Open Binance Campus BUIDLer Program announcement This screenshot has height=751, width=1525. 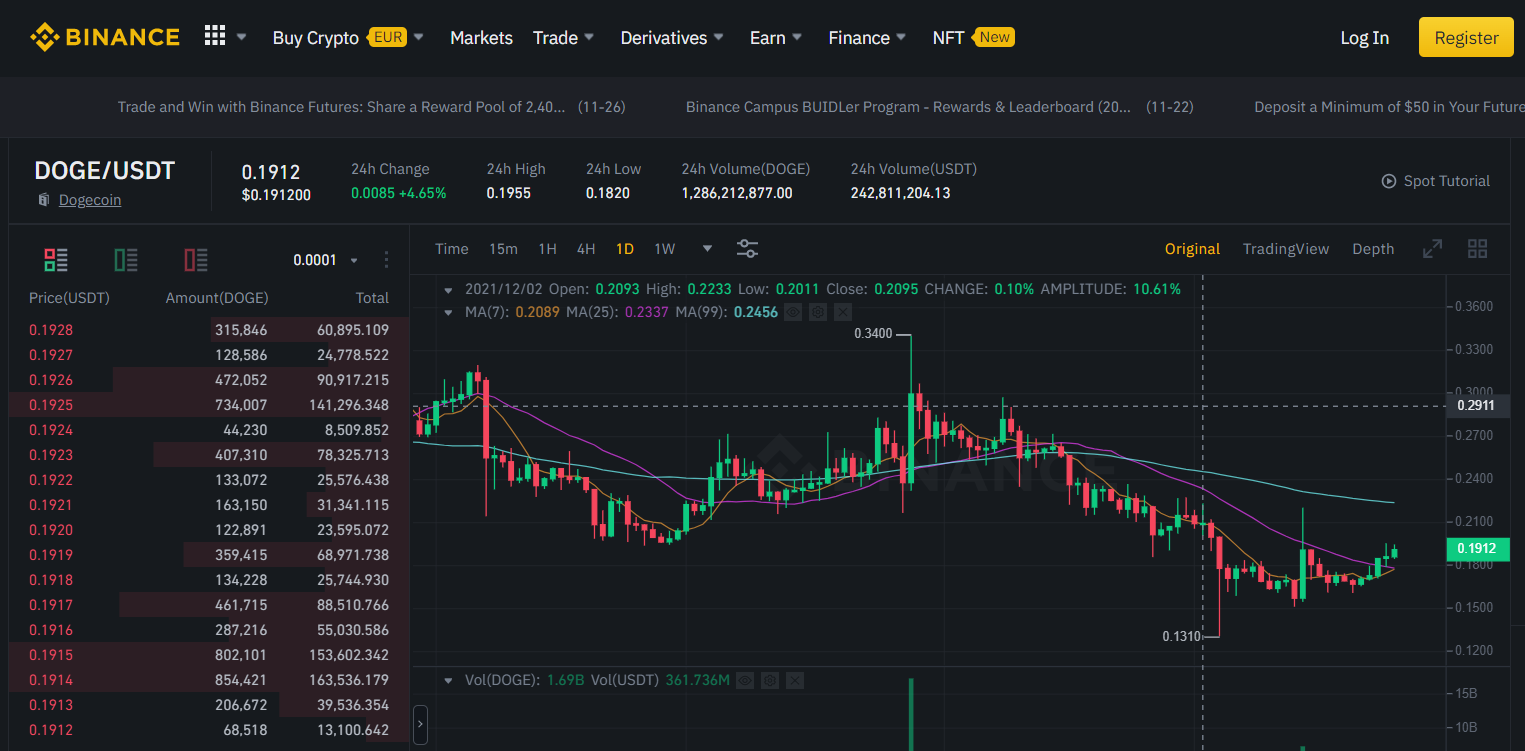939,107
